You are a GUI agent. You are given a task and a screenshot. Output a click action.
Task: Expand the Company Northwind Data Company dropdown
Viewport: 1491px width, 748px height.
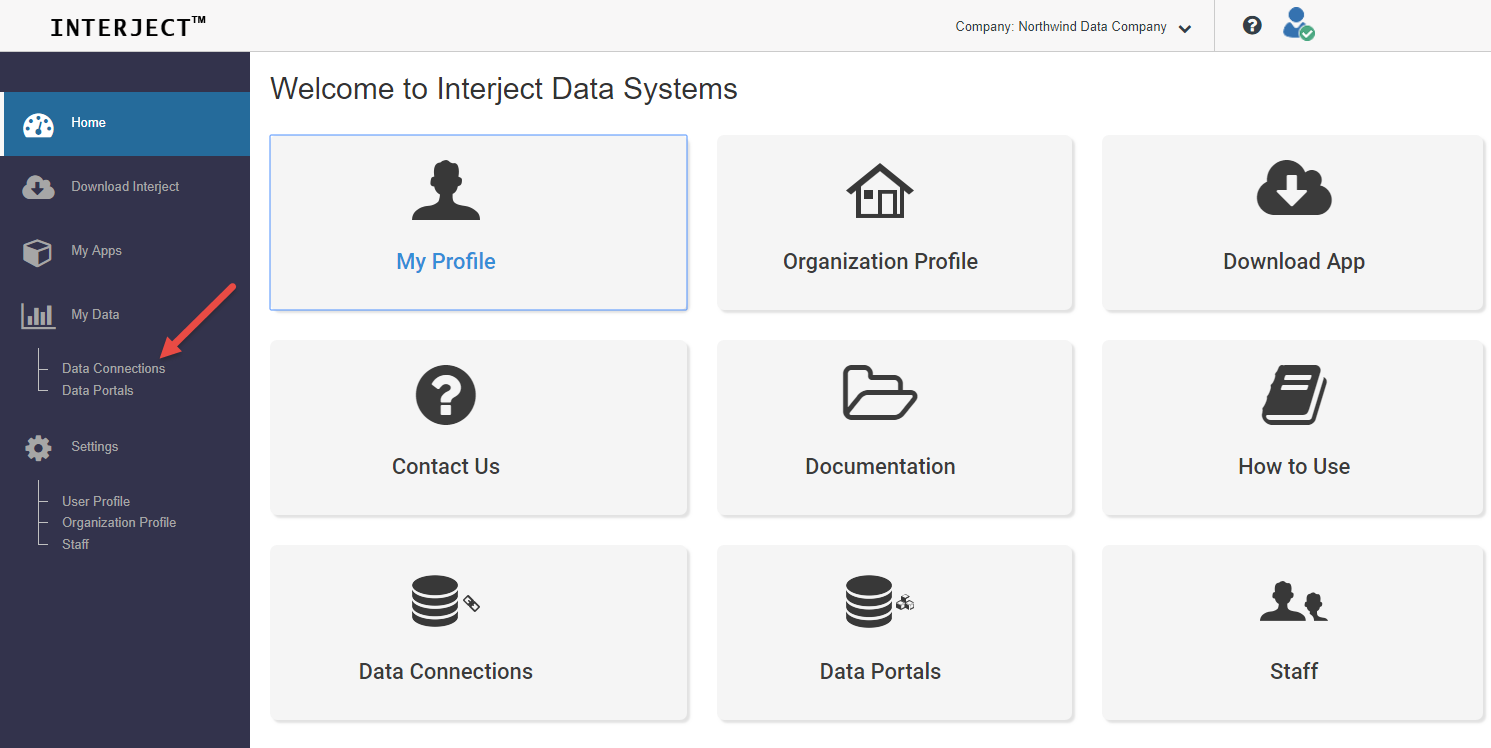click(x=1073, y=27)
